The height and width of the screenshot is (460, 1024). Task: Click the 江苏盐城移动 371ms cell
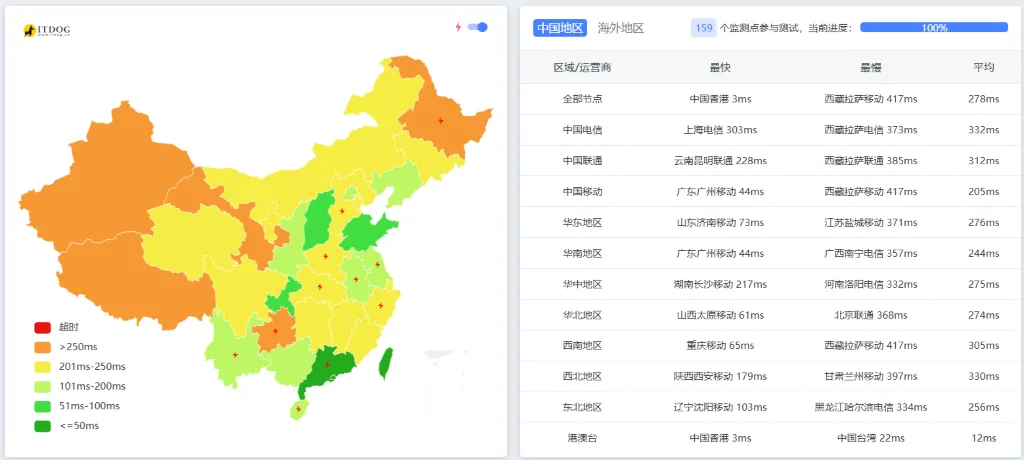coord(871,222)
